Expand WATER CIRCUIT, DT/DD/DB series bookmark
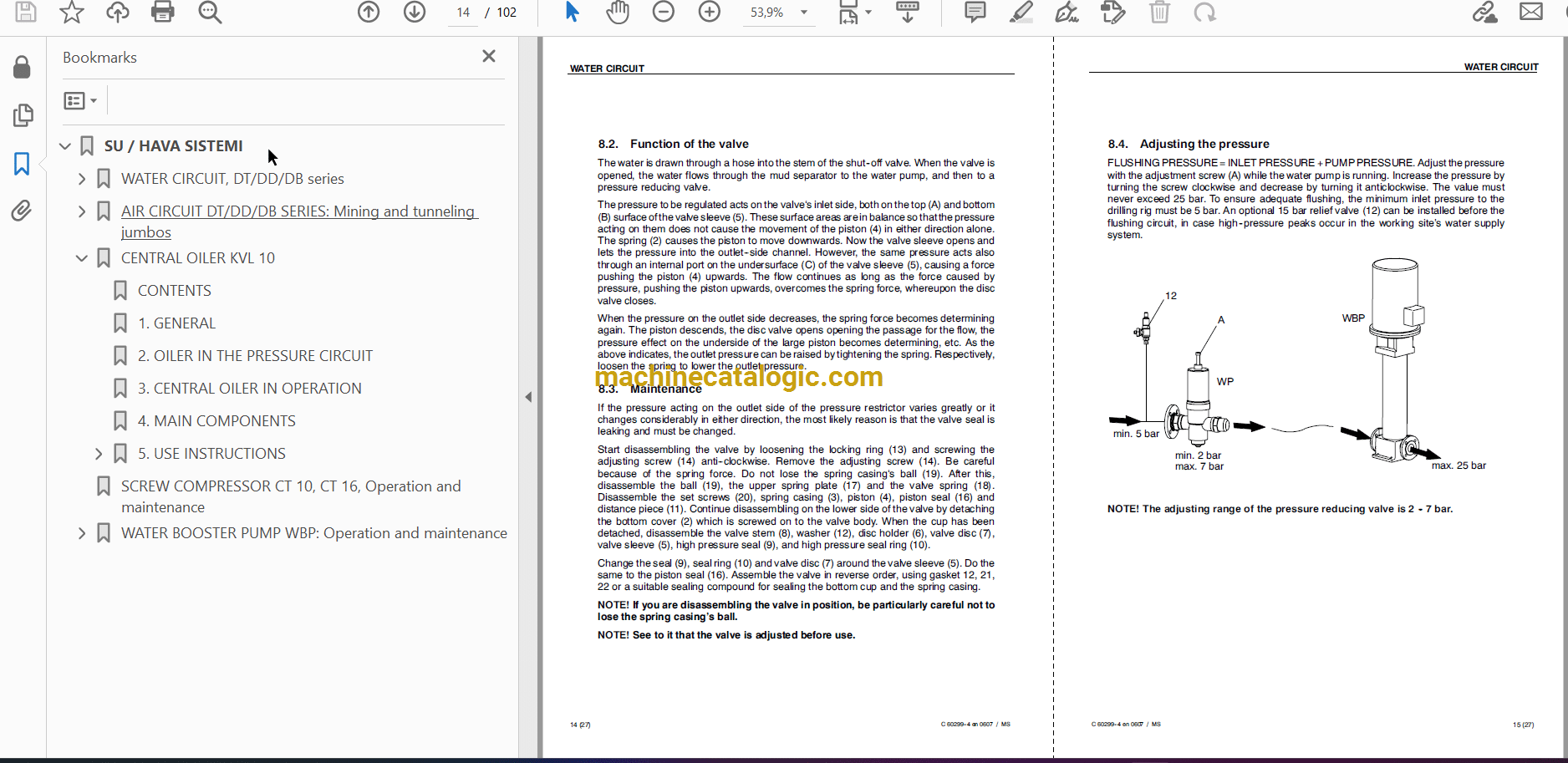The height and width of the screenshot is (763, 1568). pos(82,179)
